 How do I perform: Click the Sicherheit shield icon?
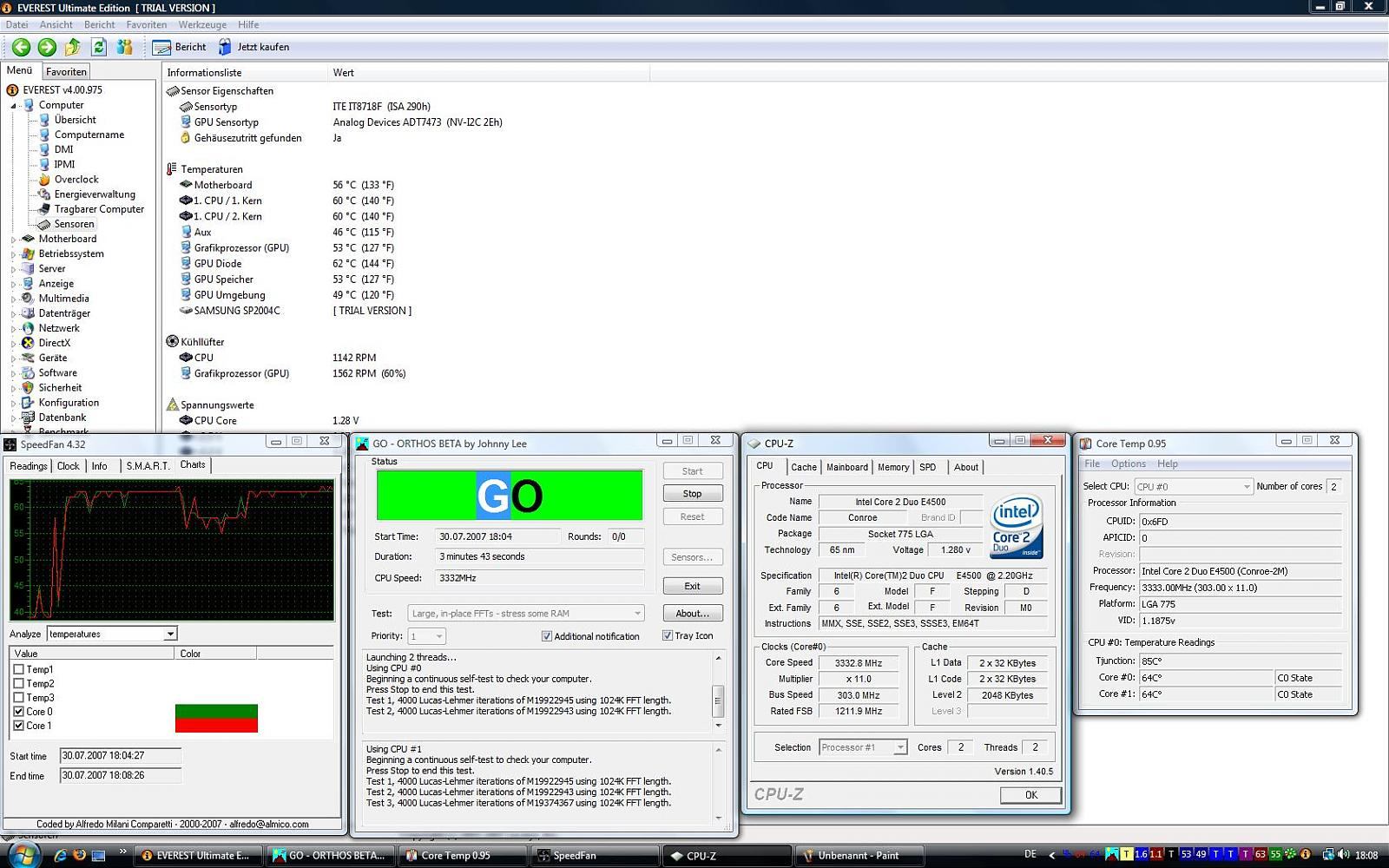[x=28, y=388]
